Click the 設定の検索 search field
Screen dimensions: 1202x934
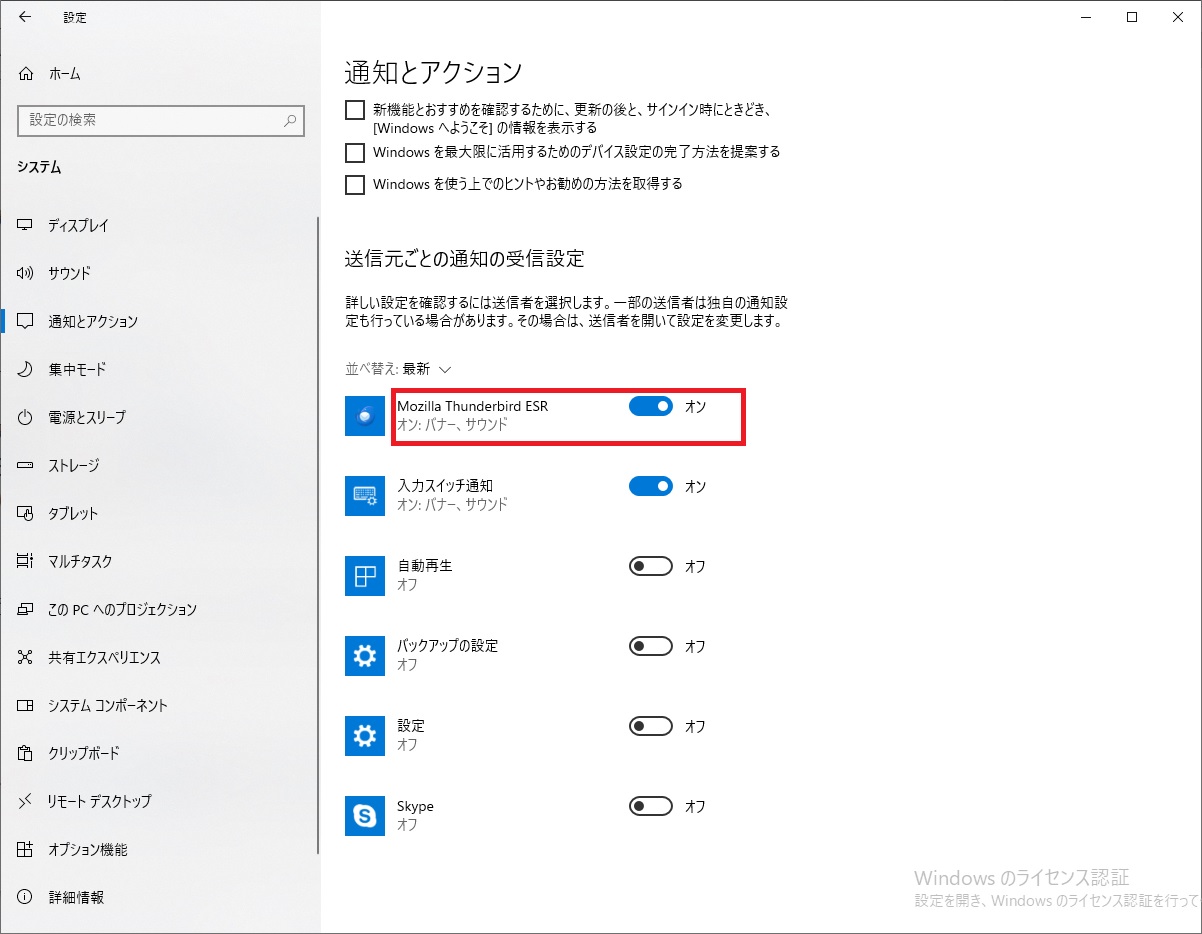[x=161, y=120]
